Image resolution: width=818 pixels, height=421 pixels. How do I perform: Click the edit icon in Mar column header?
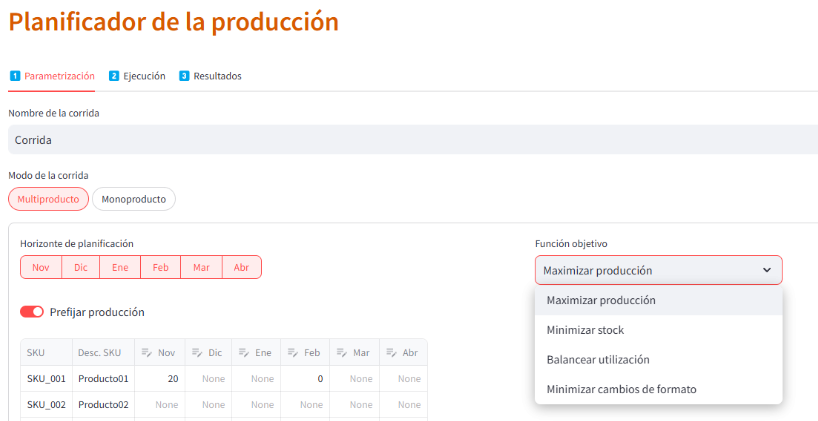[341, 353]
